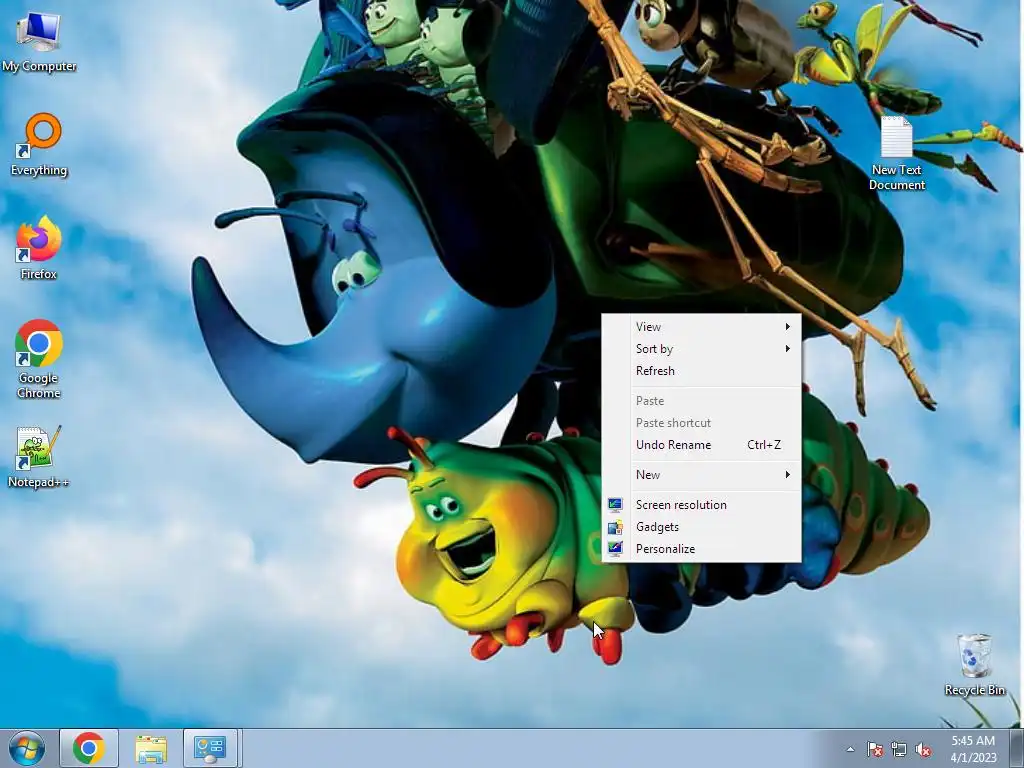Open the clock showing 5:45 AM
This screenshot has height=768, width=1024.
(x=973, y=748)
